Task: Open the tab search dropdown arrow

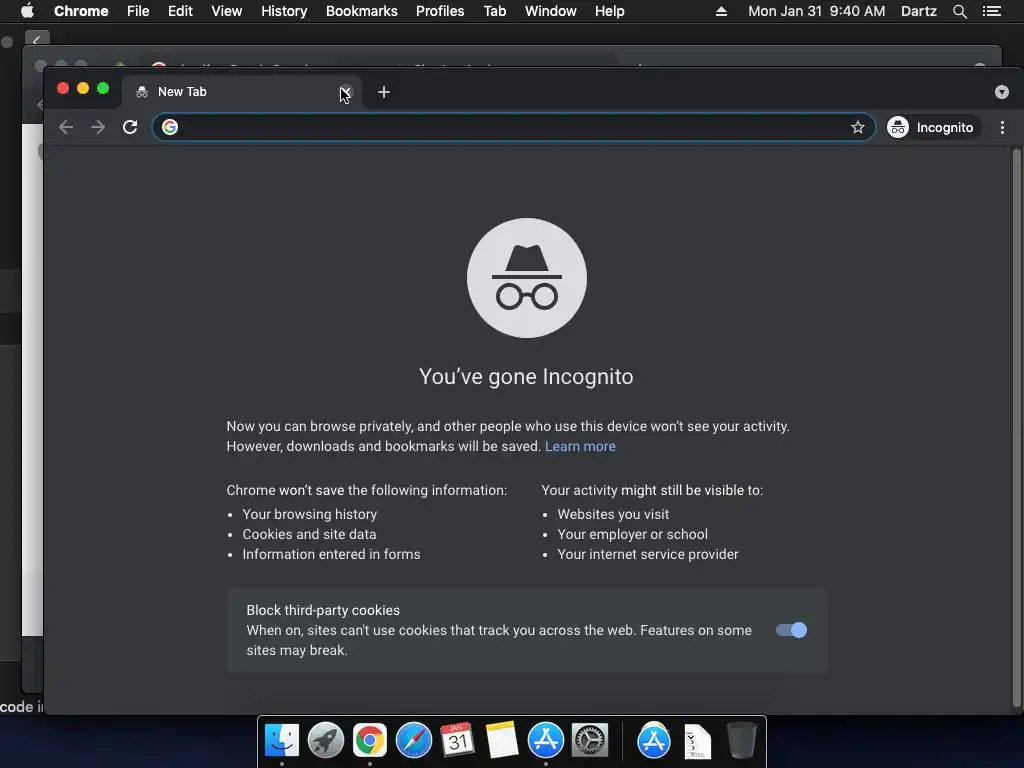Action: pos(1002,92)
